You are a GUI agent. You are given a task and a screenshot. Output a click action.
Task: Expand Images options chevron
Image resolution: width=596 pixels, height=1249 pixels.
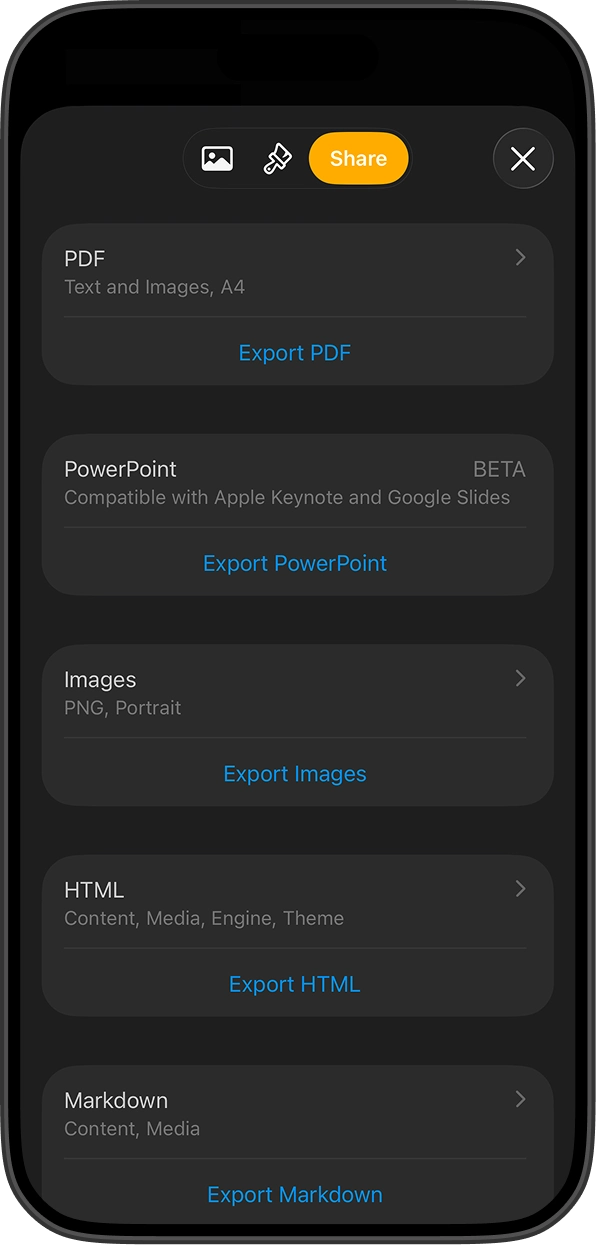coord(520,678)
